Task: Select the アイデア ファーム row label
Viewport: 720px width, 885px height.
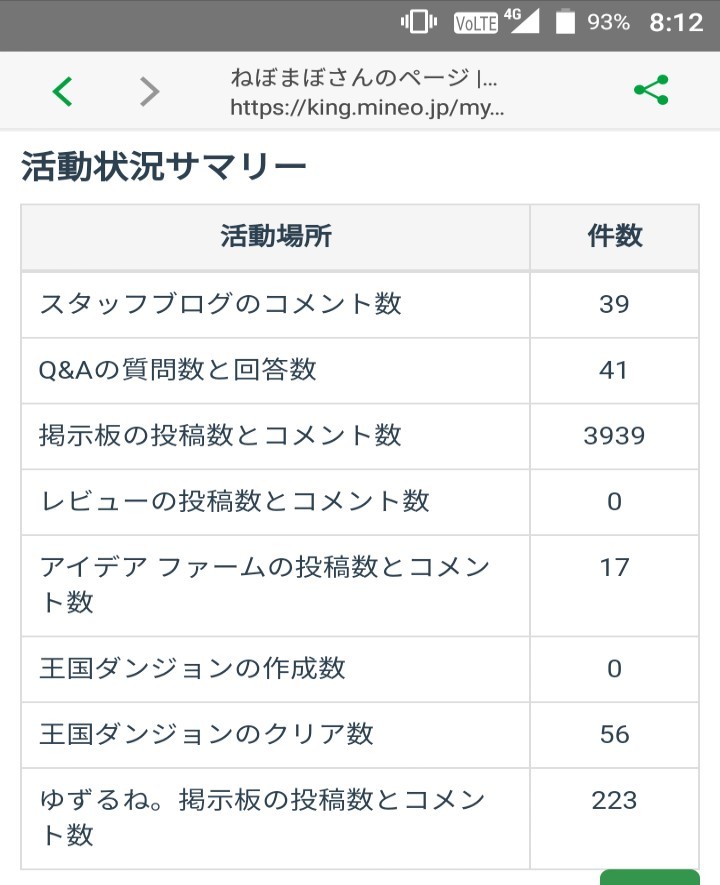Action: pos(265,584)
